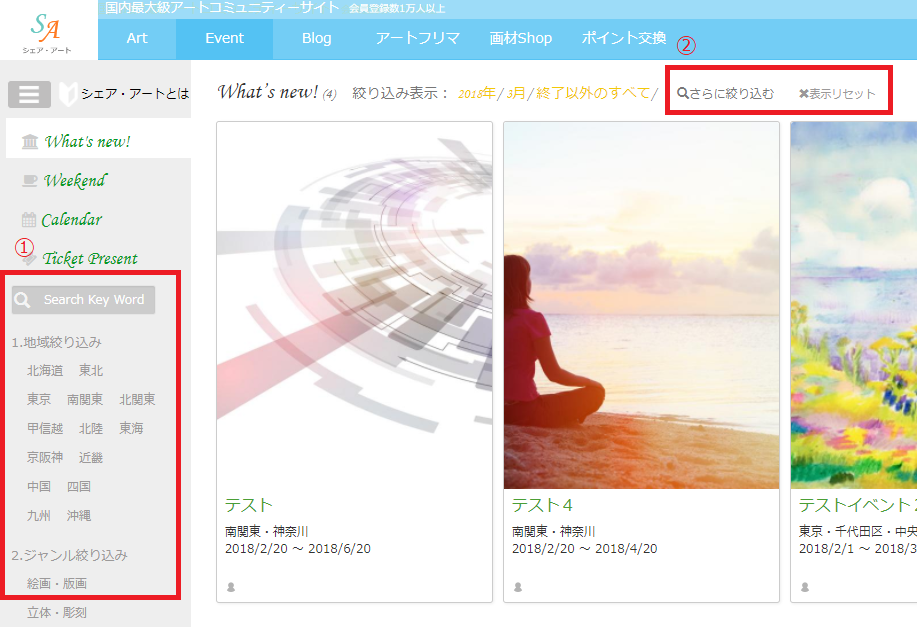This screenshot has width=917, height=627.
Task: Click the X icon of 表示リセット
Action: coord(804,94)
